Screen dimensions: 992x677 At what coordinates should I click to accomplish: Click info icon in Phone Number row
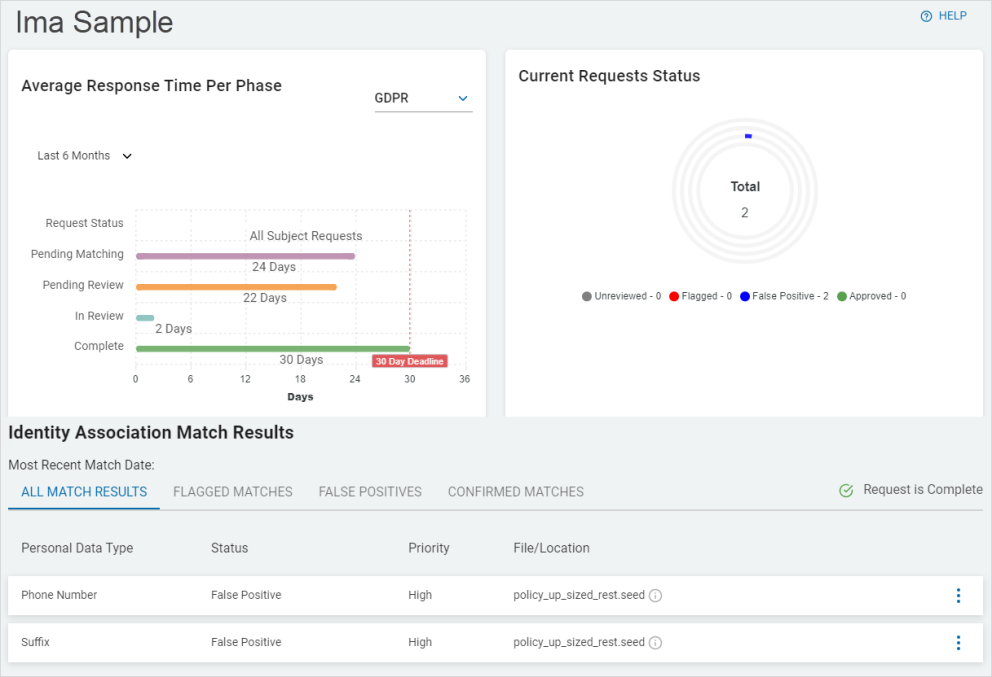coord(656,596)
